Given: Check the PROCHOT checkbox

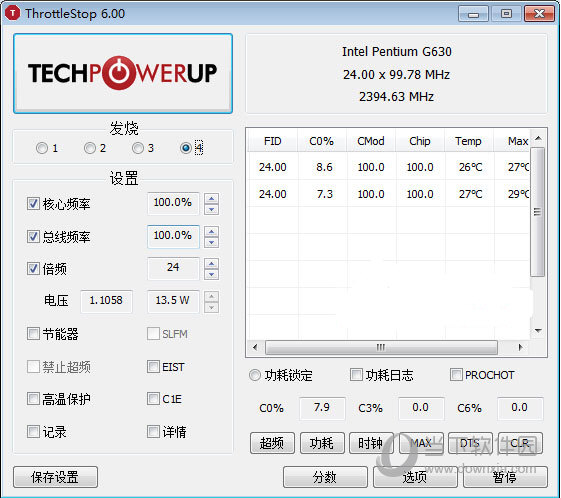Looking at the screenshot, I should pos(456,375).
